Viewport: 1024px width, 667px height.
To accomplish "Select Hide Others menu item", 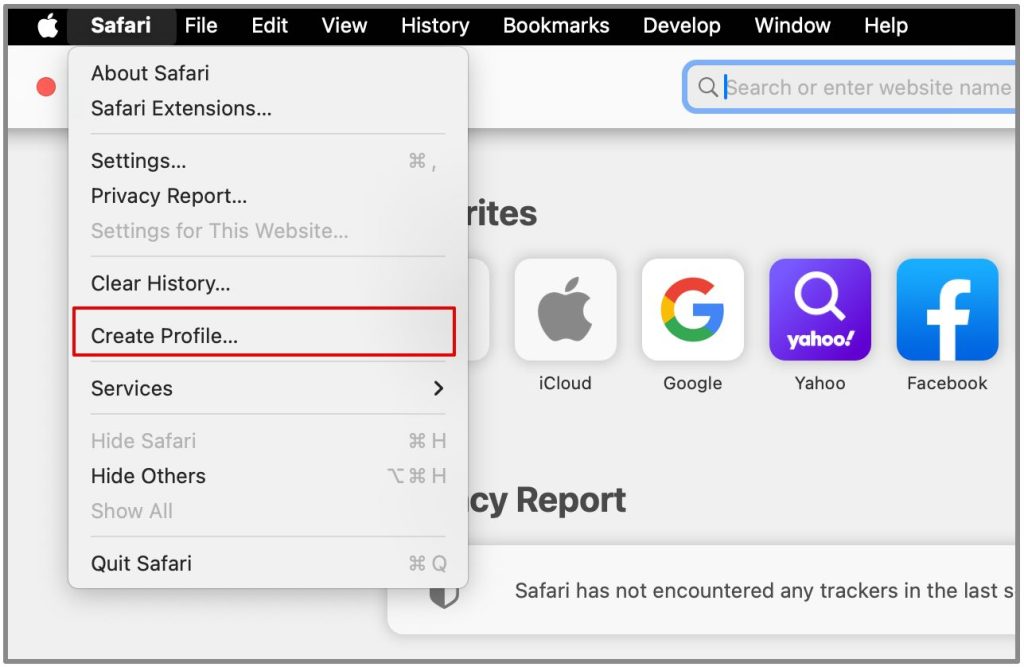I will [148, 476].
